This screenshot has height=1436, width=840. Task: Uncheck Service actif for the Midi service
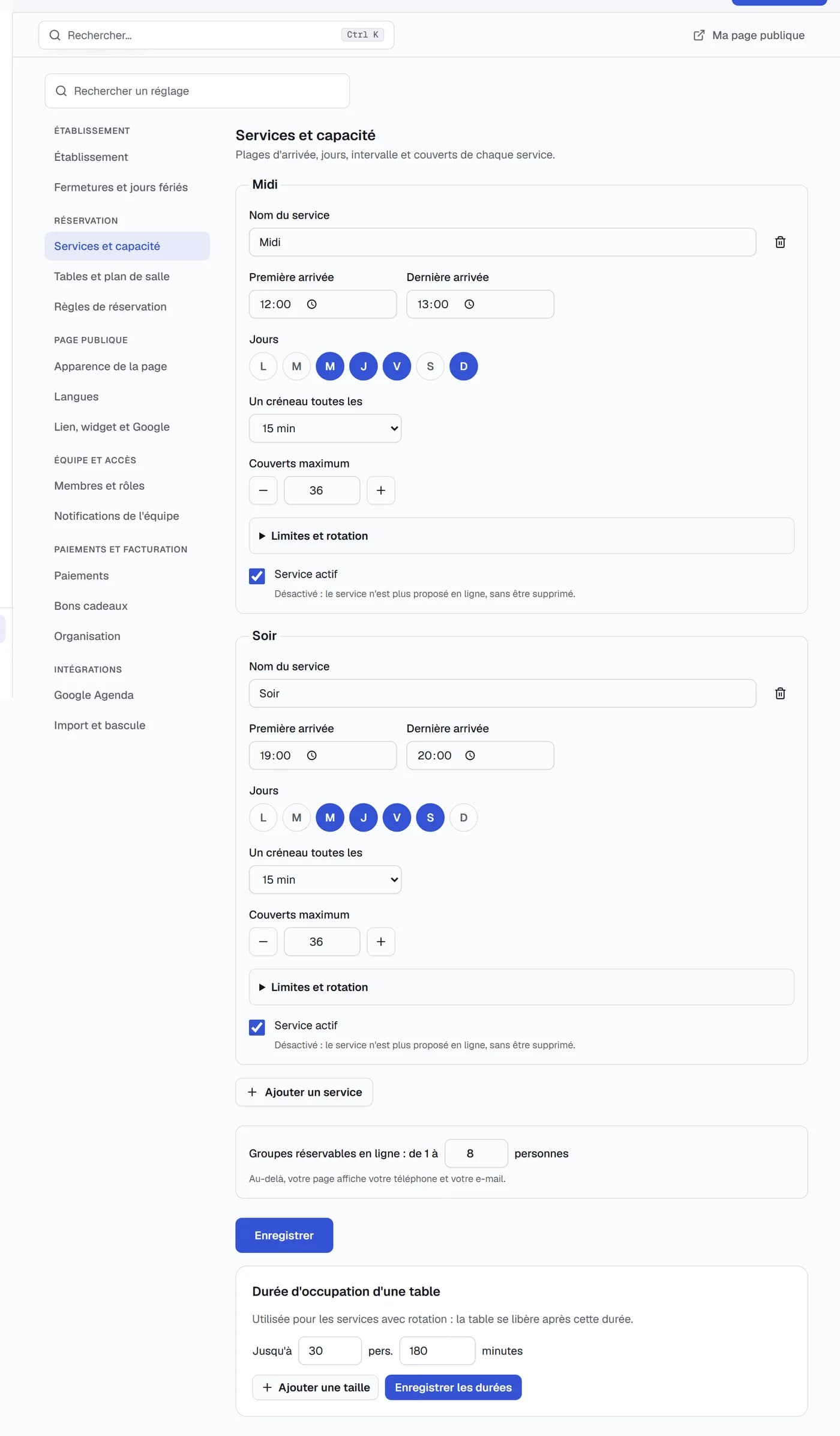point(257,576)
